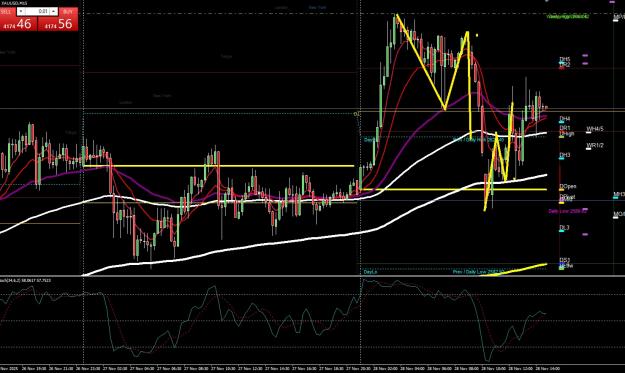
Task: Select the DL3 pivot level label
Action: click(x=564, y=228)
